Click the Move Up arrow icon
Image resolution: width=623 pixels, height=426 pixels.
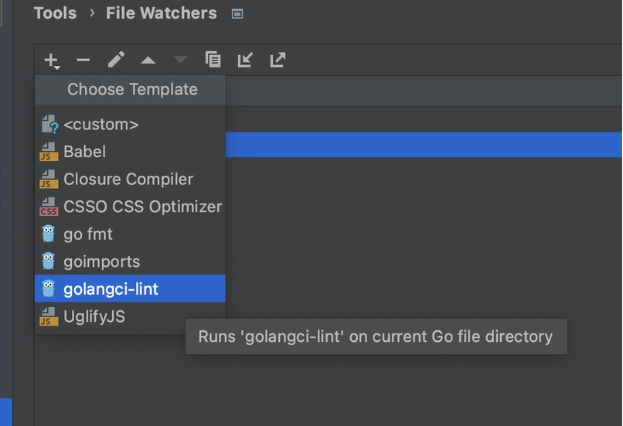click(x=148, y=61)
